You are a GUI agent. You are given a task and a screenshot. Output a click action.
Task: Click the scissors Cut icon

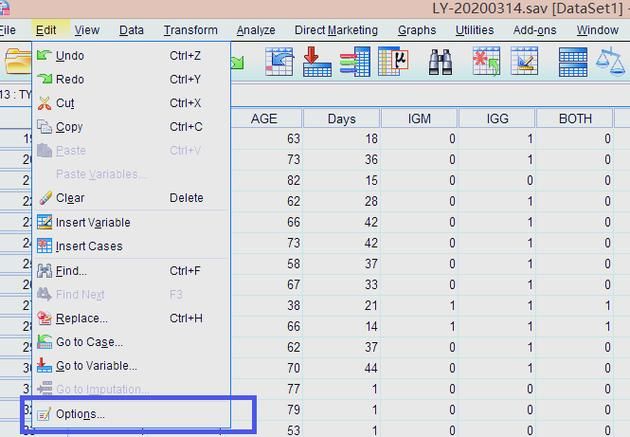[44, 103]
